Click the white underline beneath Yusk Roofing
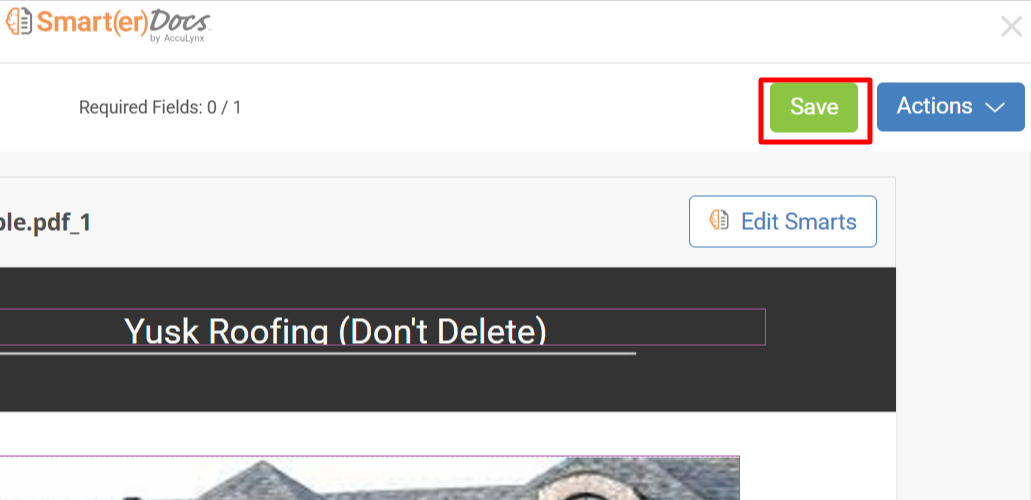This screenshot has height=500, width=1031. [x=318, y=353]
